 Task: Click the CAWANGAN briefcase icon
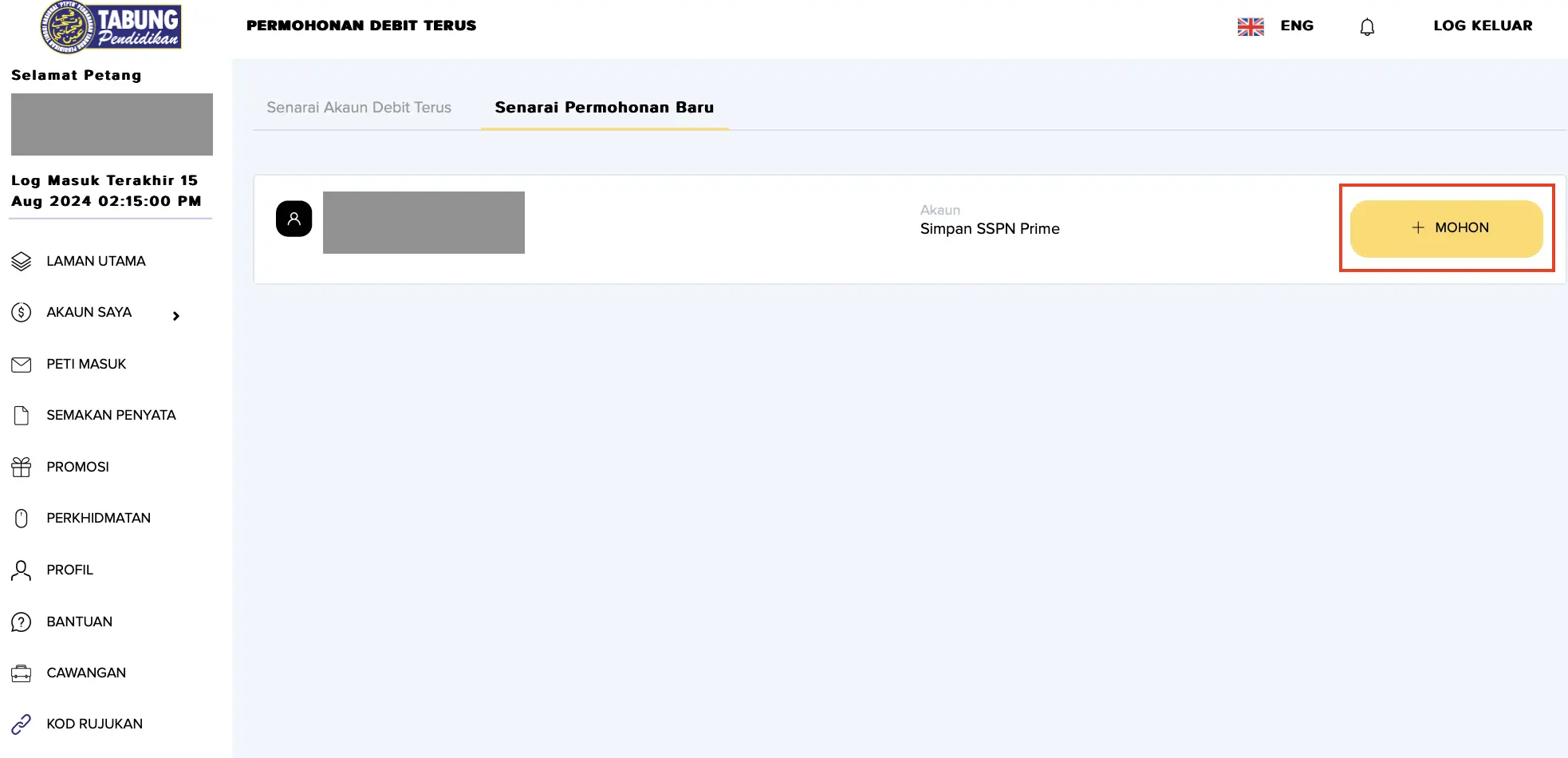point(22,673)
